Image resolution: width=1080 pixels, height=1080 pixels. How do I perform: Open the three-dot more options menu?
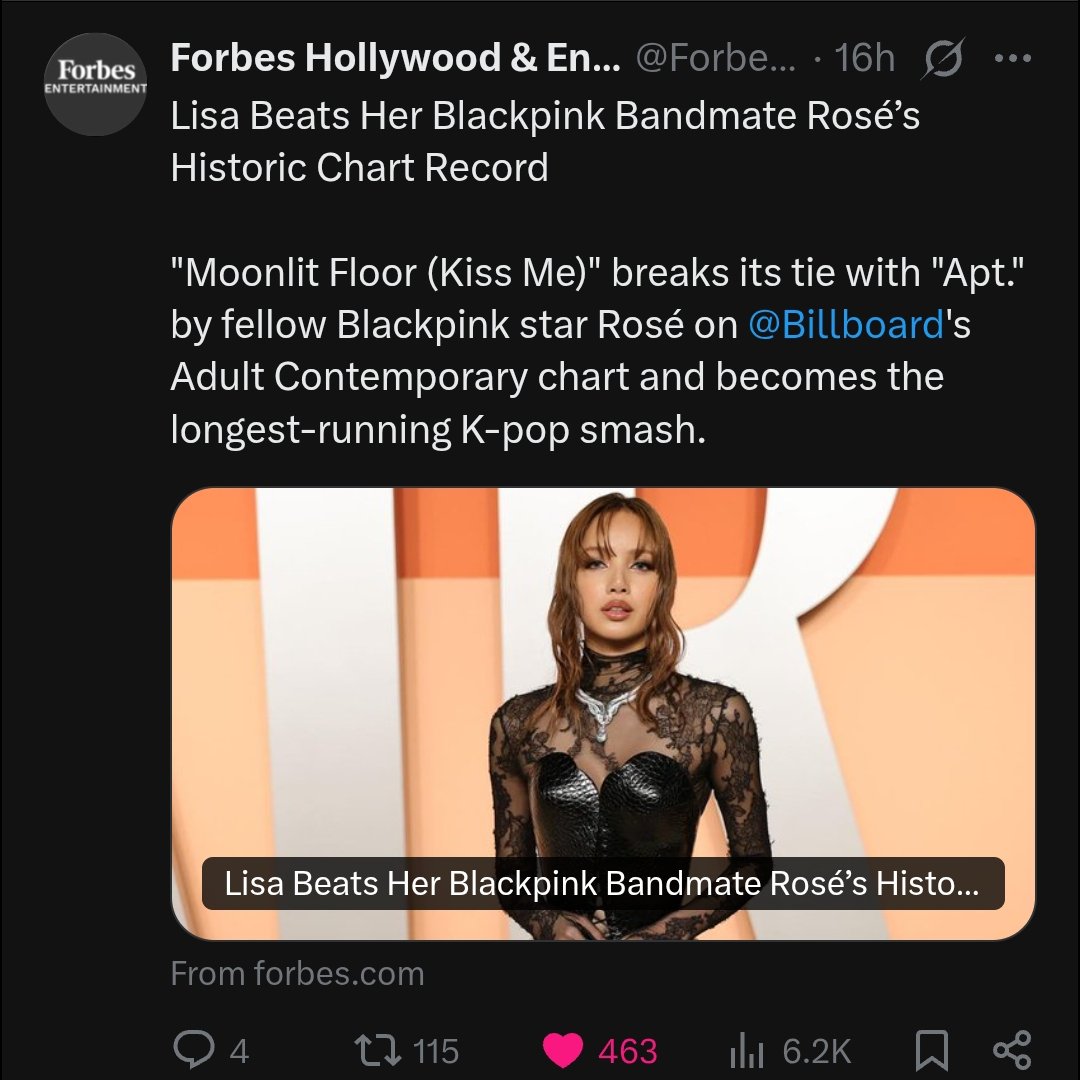(1012, 58)
